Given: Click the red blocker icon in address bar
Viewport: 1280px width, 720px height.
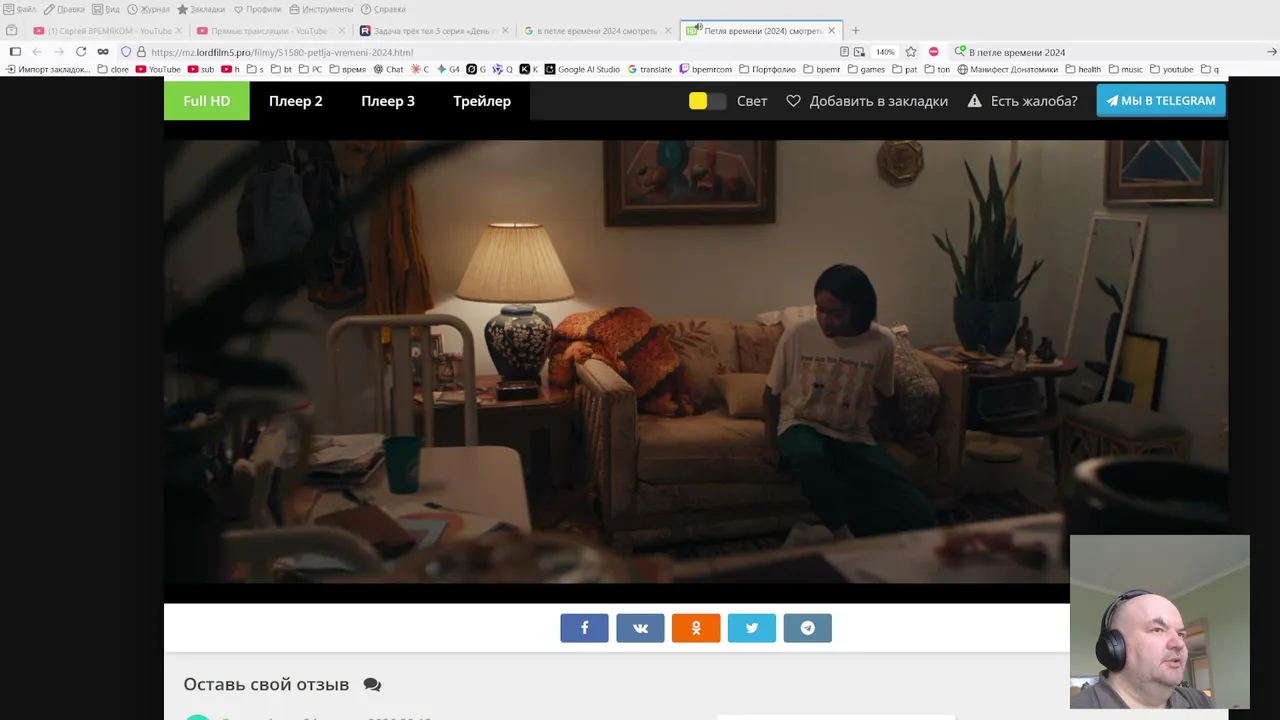Looking at the screenshot, I should (934, 52).
